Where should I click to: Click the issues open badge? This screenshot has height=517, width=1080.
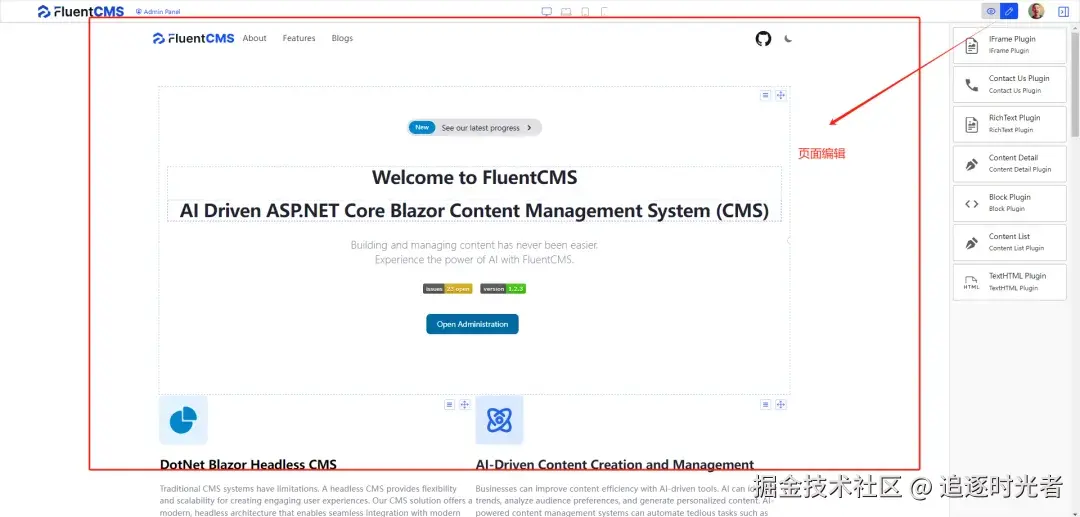point(448,289)
